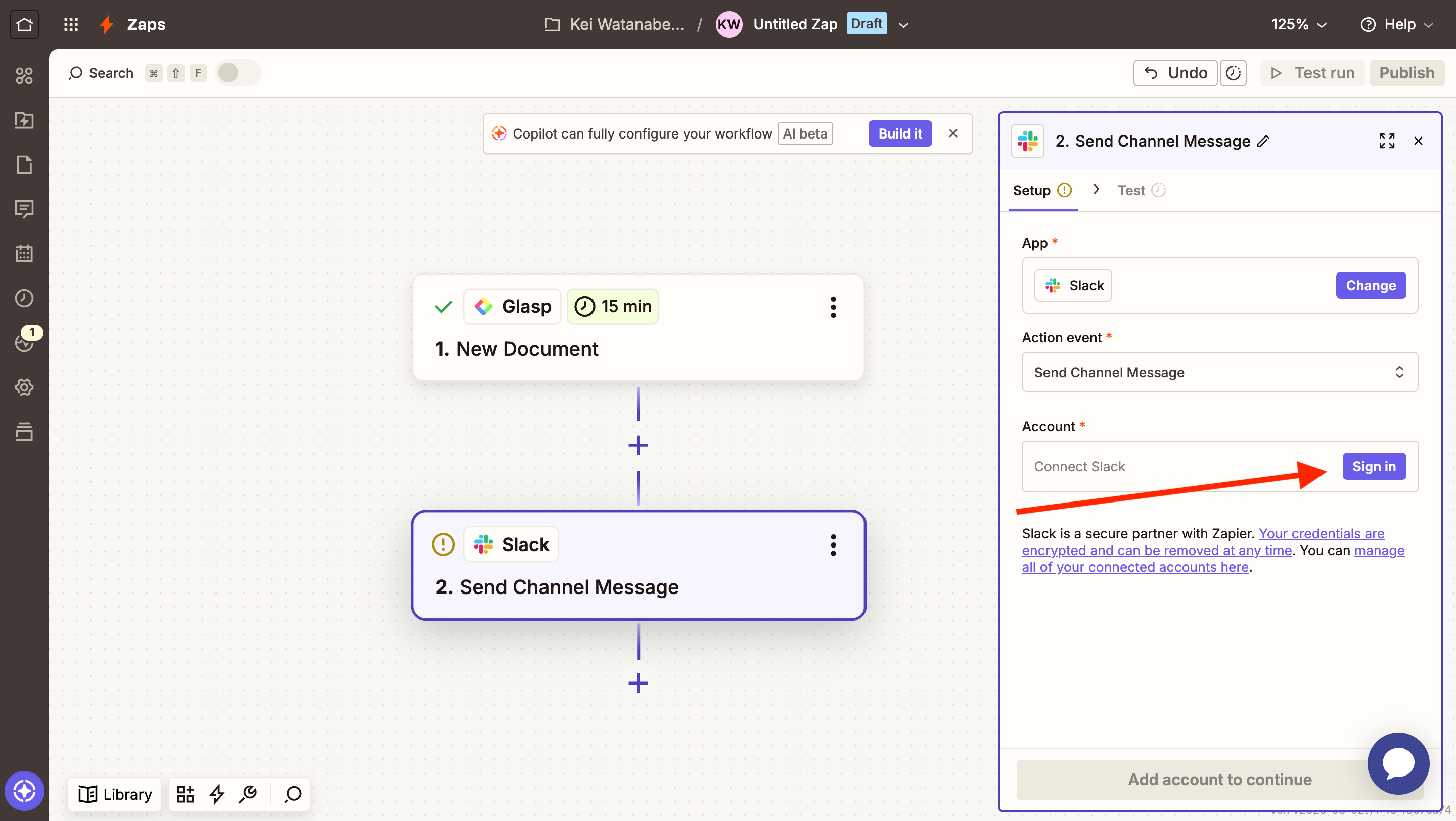Click the Zap history clock icon in sidebar
The image size is (1456, 821).
coord(24,298)
